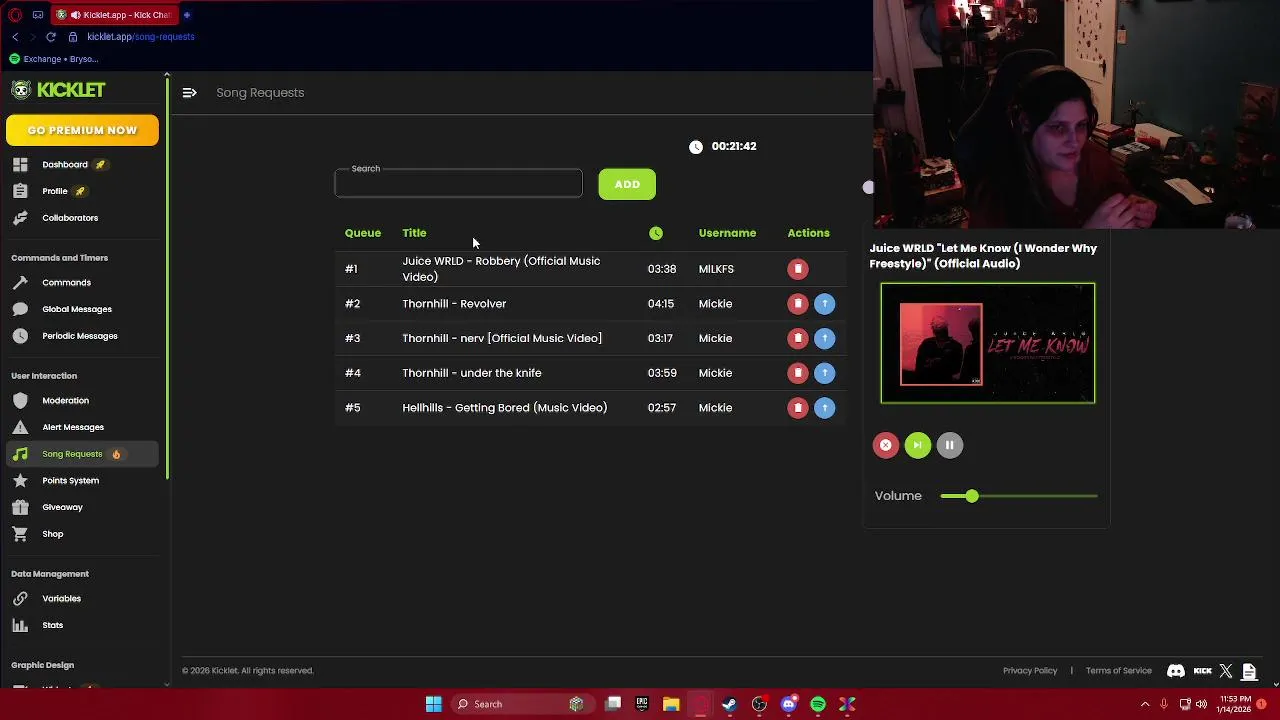
Task: Delete Juice WRLD - Robbery from the queue
Action: point(797,269)
